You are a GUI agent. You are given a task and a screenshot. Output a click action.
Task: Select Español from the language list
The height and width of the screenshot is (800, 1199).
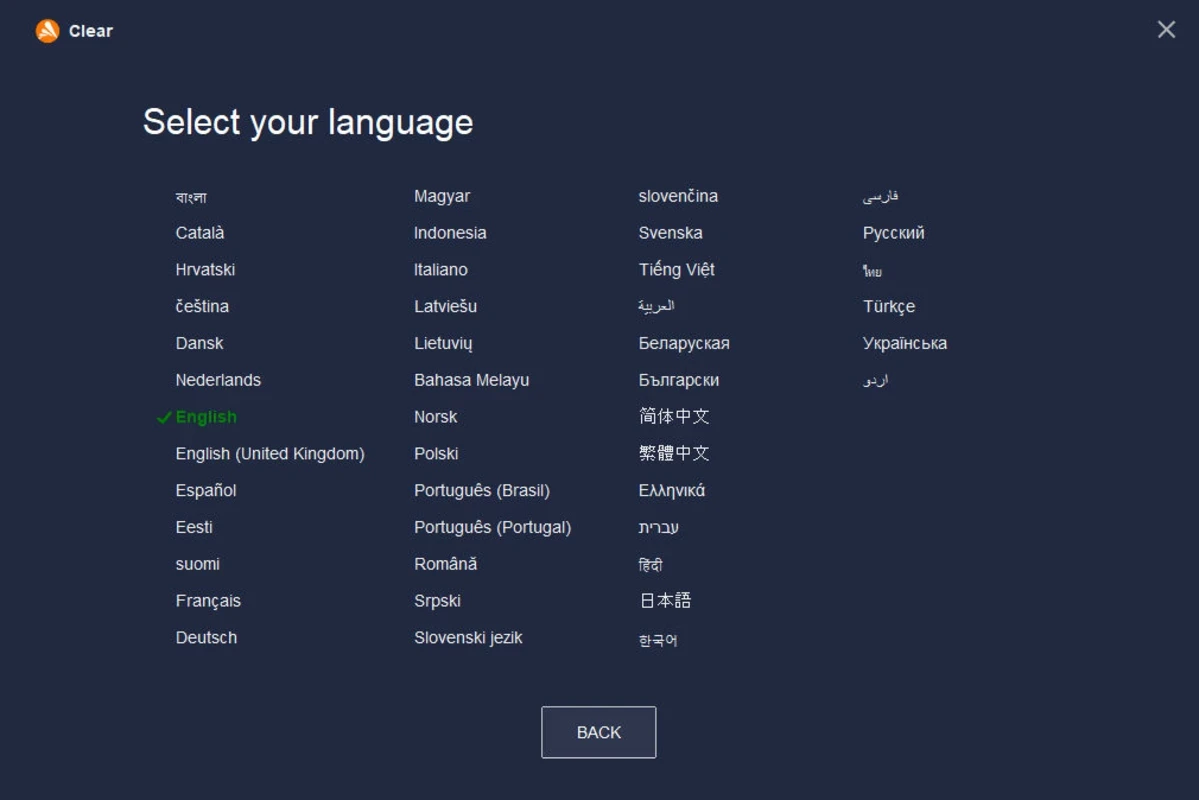(206, 491)
